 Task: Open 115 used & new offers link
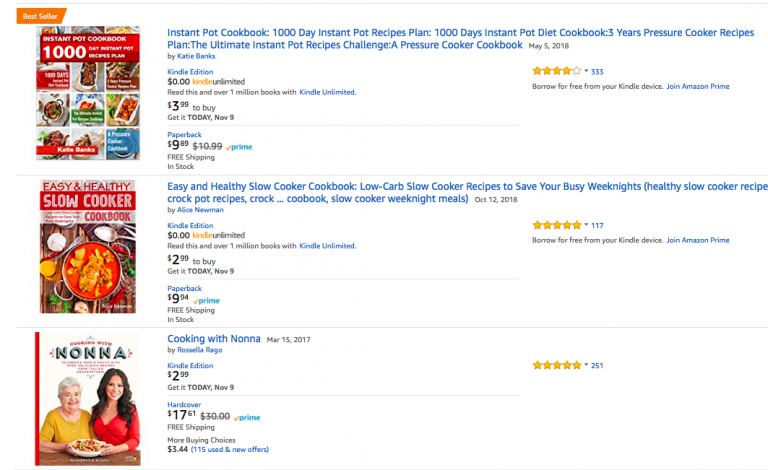coord(230,449)
